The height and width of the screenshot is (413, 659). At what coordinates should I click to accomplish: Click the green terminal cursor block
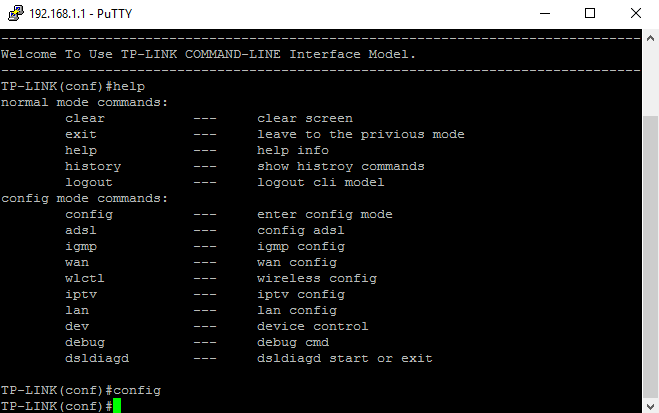(x=116, y=406)
